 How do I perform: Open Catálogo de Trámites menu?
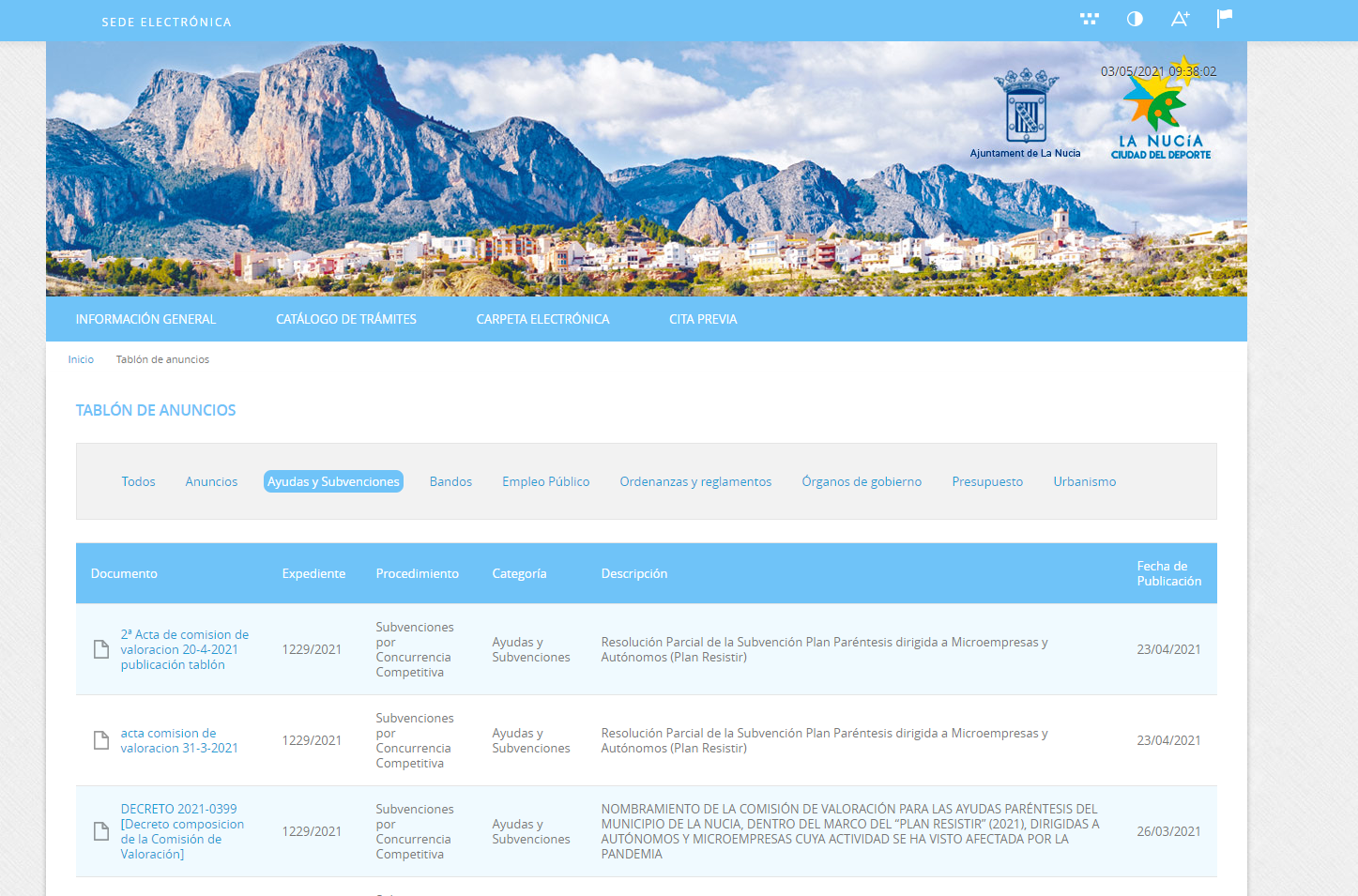(x=346, y=319)
